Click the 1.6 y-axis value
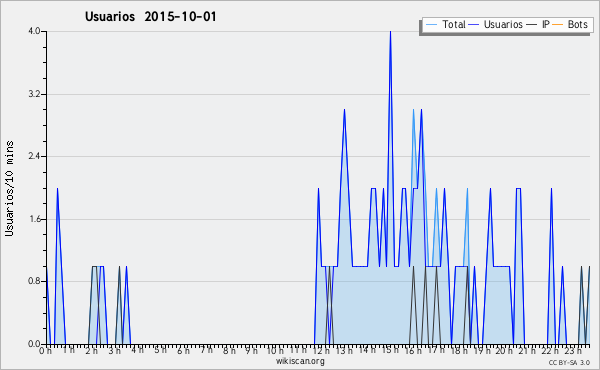600x370 pixels. pyautogui.click(x=34, y=219)
